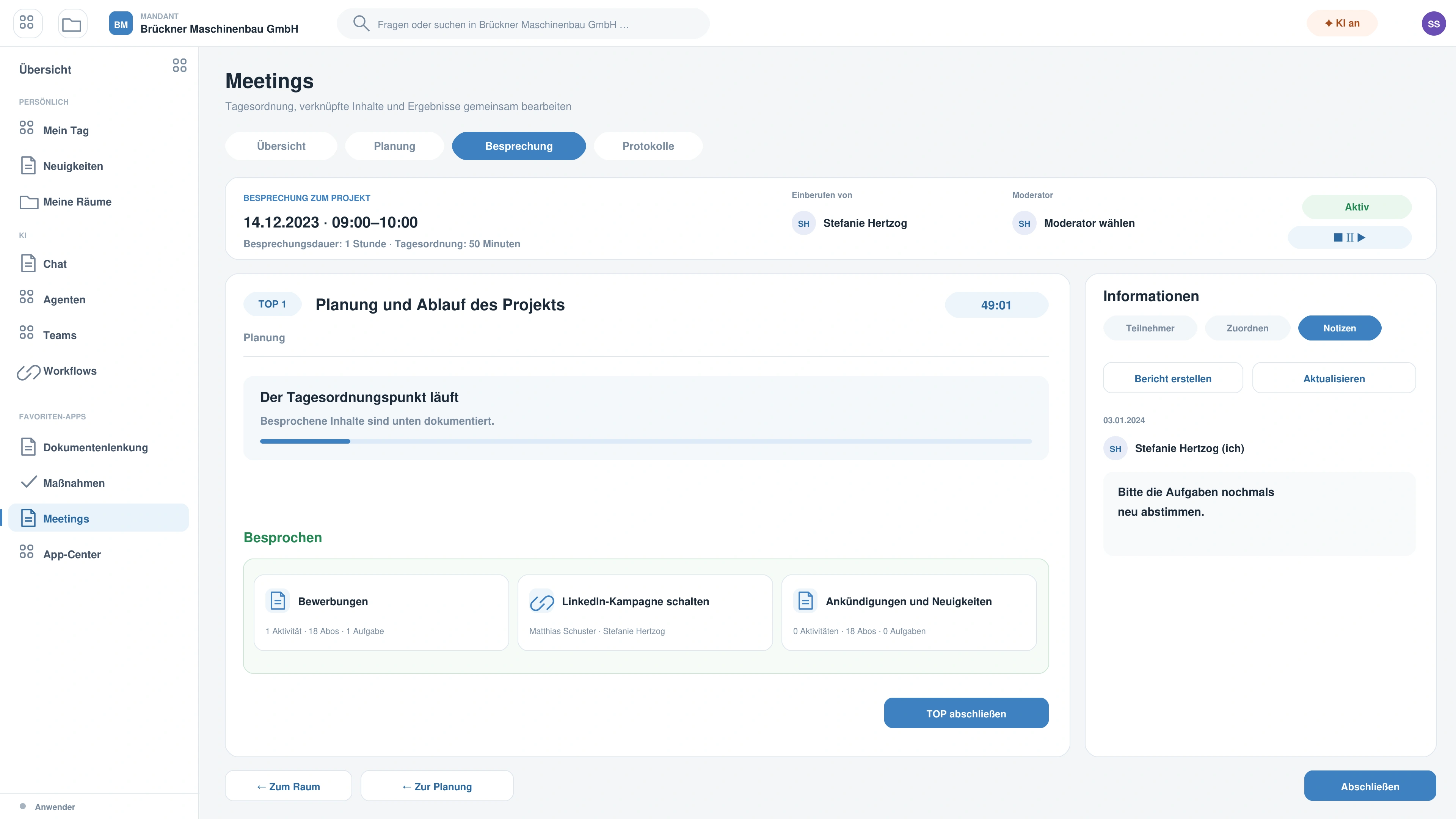1456x819 pixels.
Task: Go to Meine Räume
Action: click(x=99, y=202)
